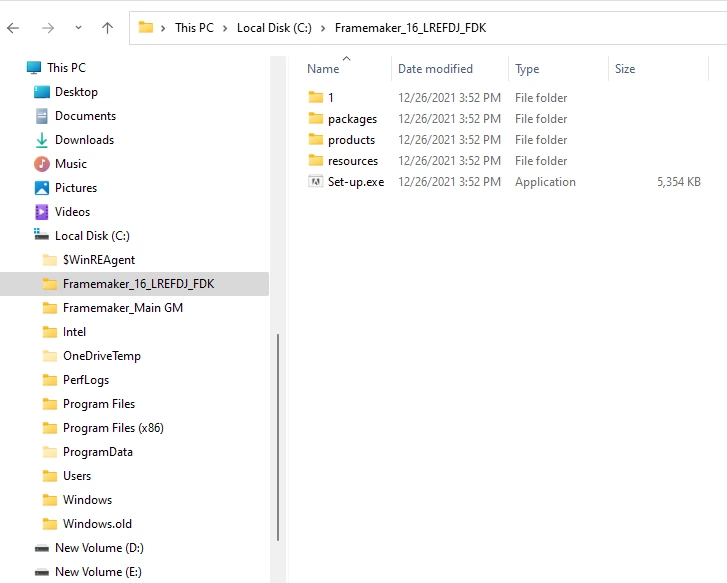Click the Desktop icon in sidebar

point(42,92)
